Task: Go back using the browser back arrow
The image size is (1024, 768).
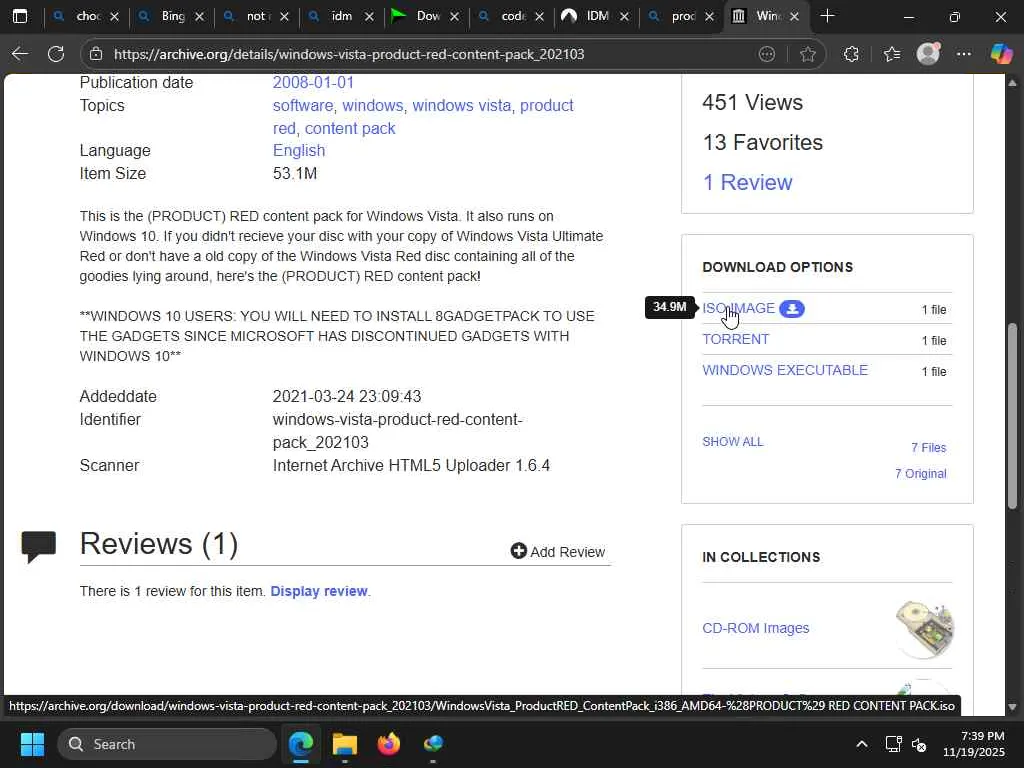Action: (x=20, y=54)
